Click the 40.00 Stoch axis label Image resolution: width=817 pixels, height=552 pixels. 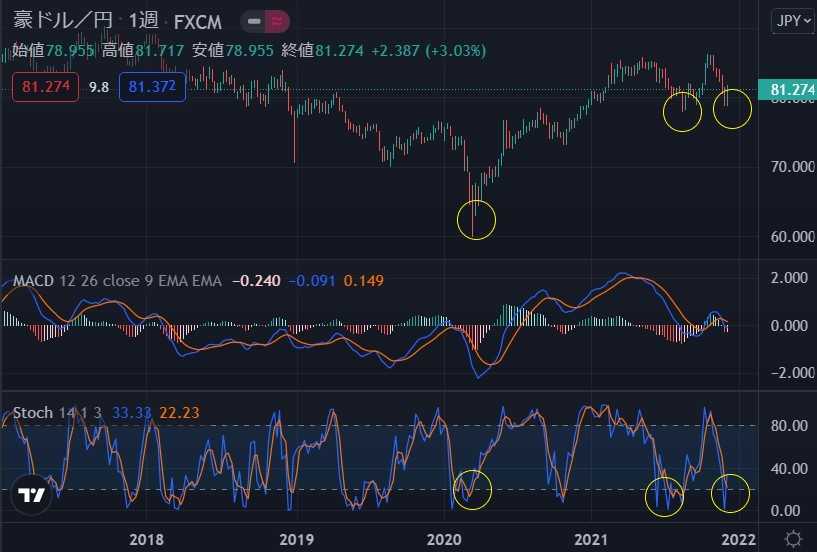click(x=789, y=469)
